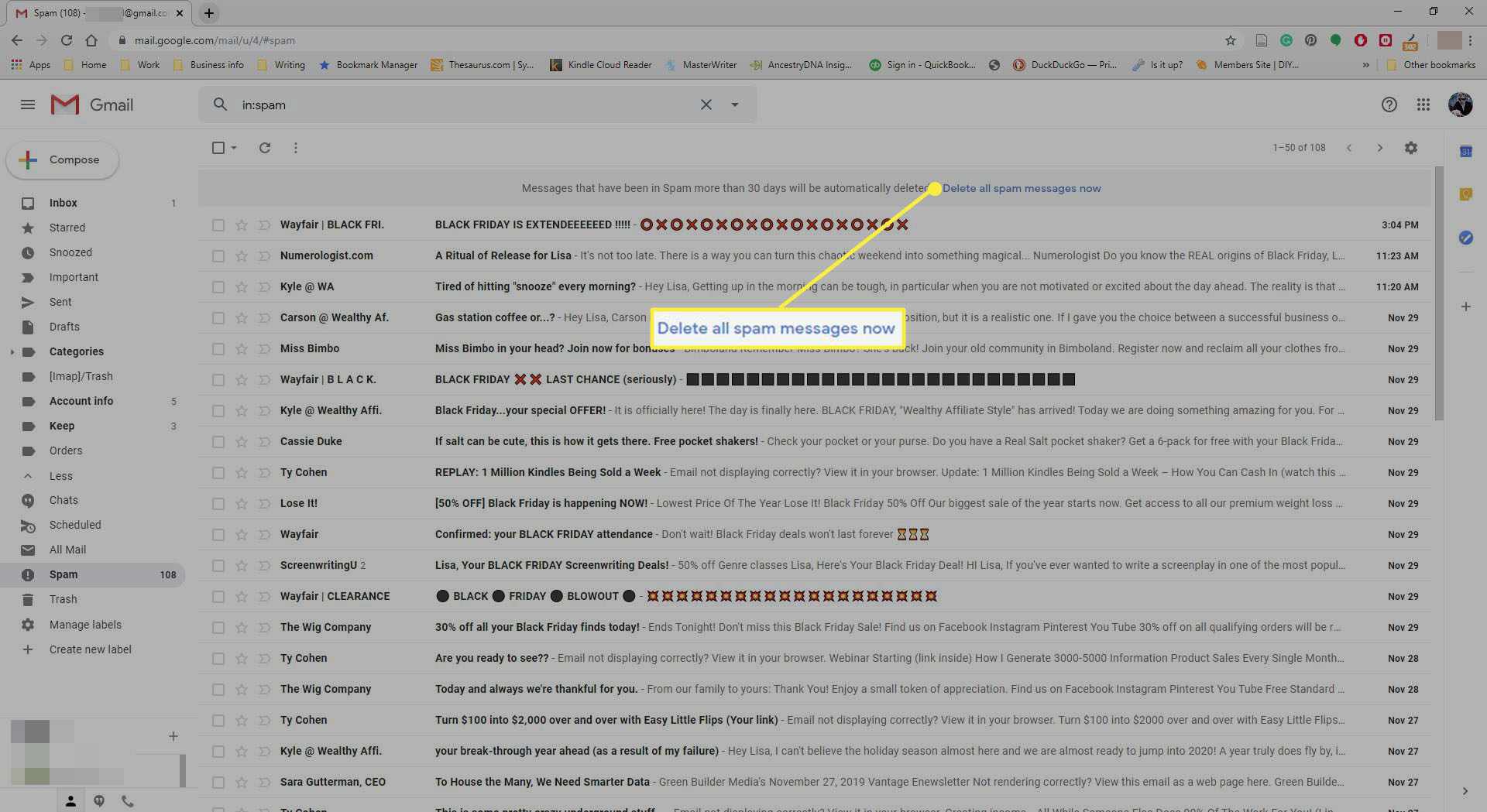Screen dimensions: 1487x812
Task: Open the Wayfair Confirmed BLACK FRIDAY attendance email
Action: (813, 534)
